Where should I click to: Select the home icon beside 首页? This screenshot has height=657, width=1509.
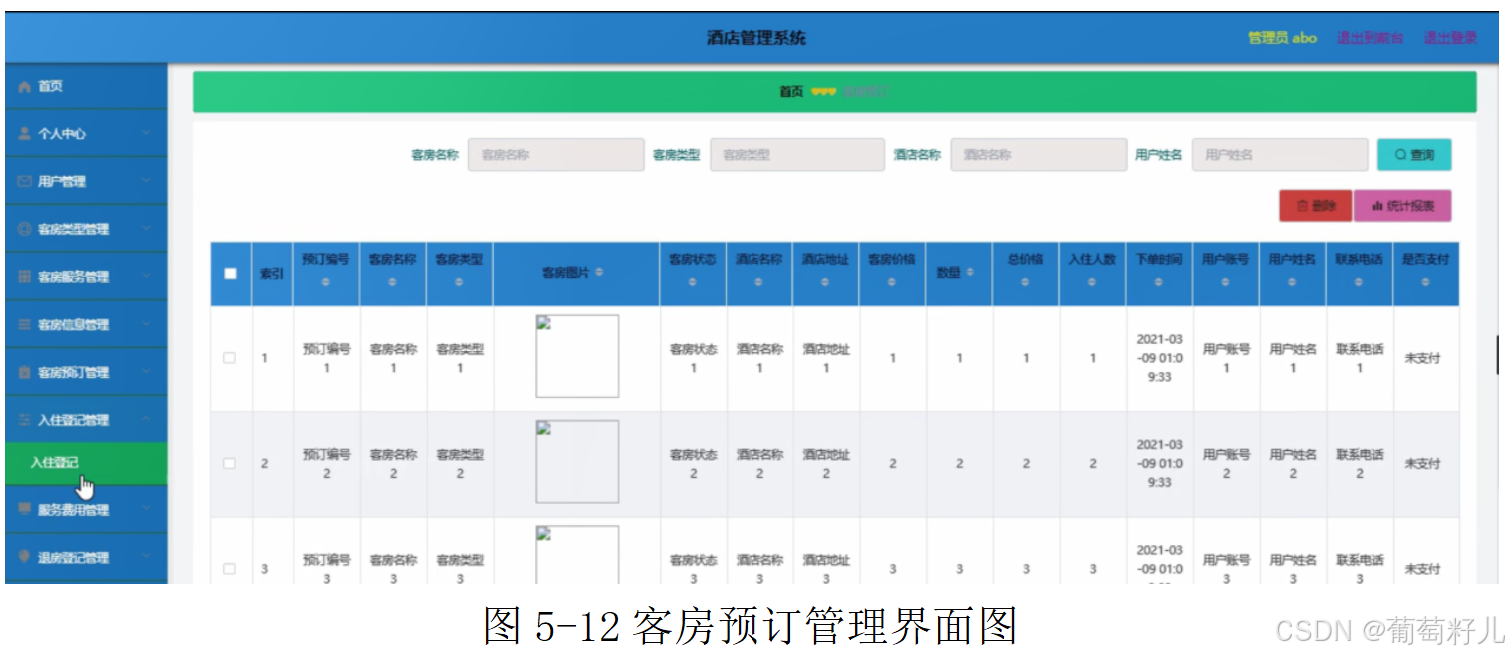pyautogui.click(x=23, y=86)
